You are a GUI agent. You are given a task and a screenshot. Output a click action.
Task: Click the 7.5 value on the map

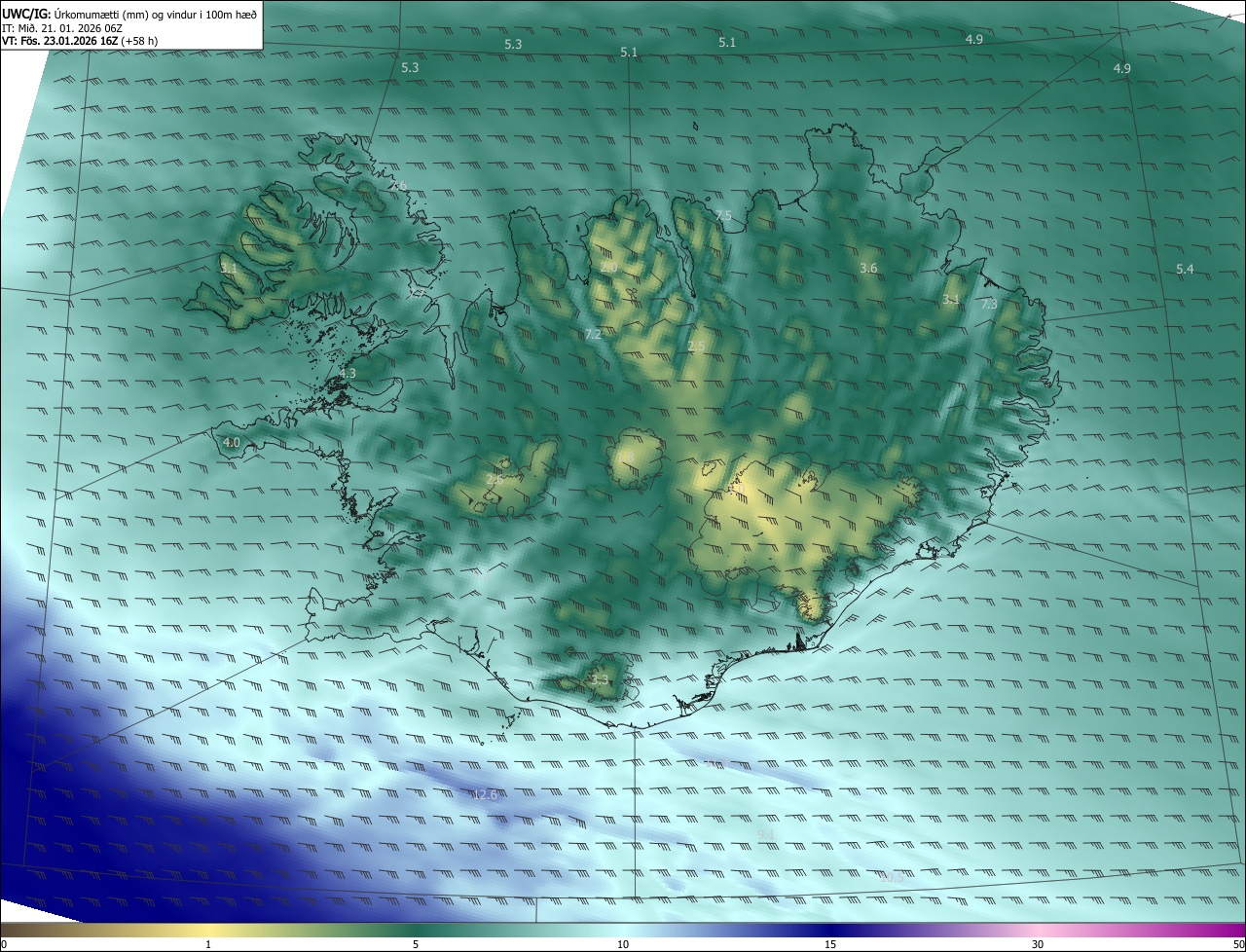pos(723,216)
